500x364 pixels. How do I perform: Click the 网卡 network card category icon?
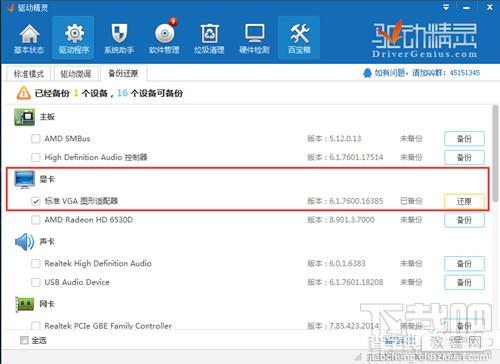(24, 304)
